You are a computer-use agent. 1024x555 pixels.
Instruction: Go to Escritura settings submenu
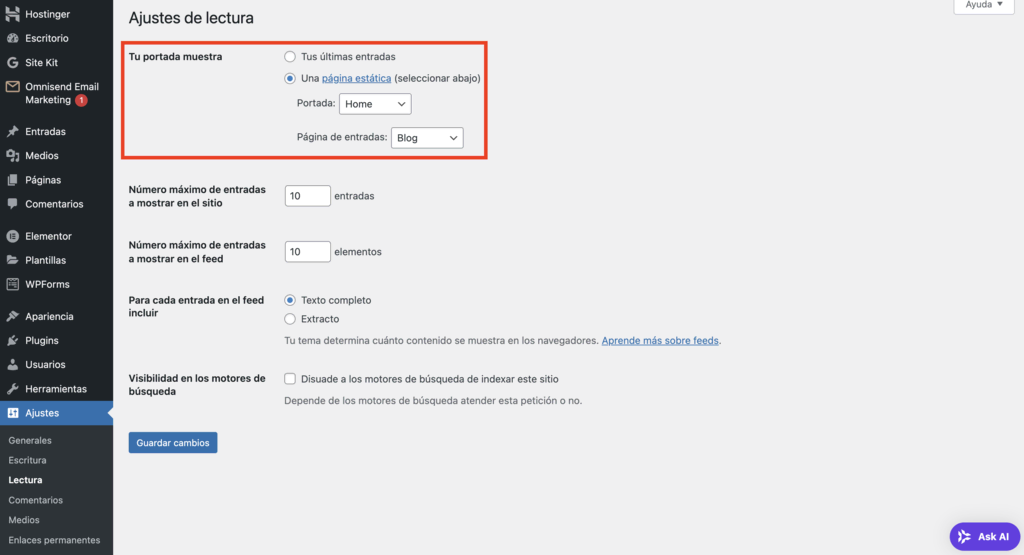(x=27, y=460)
